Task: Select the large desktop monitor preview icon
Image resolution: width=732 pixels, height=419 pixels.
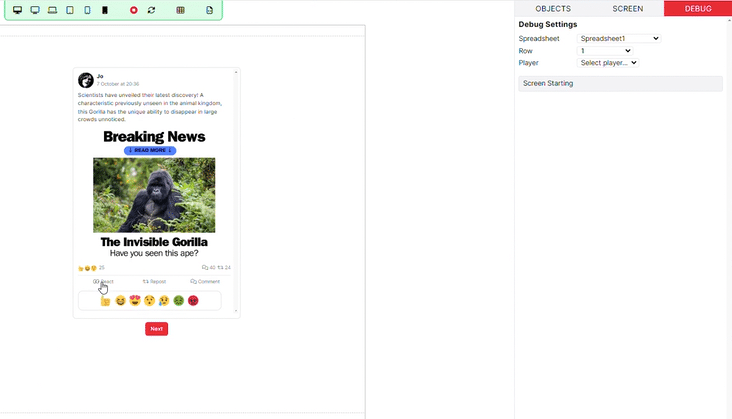Action: (17, 10)
